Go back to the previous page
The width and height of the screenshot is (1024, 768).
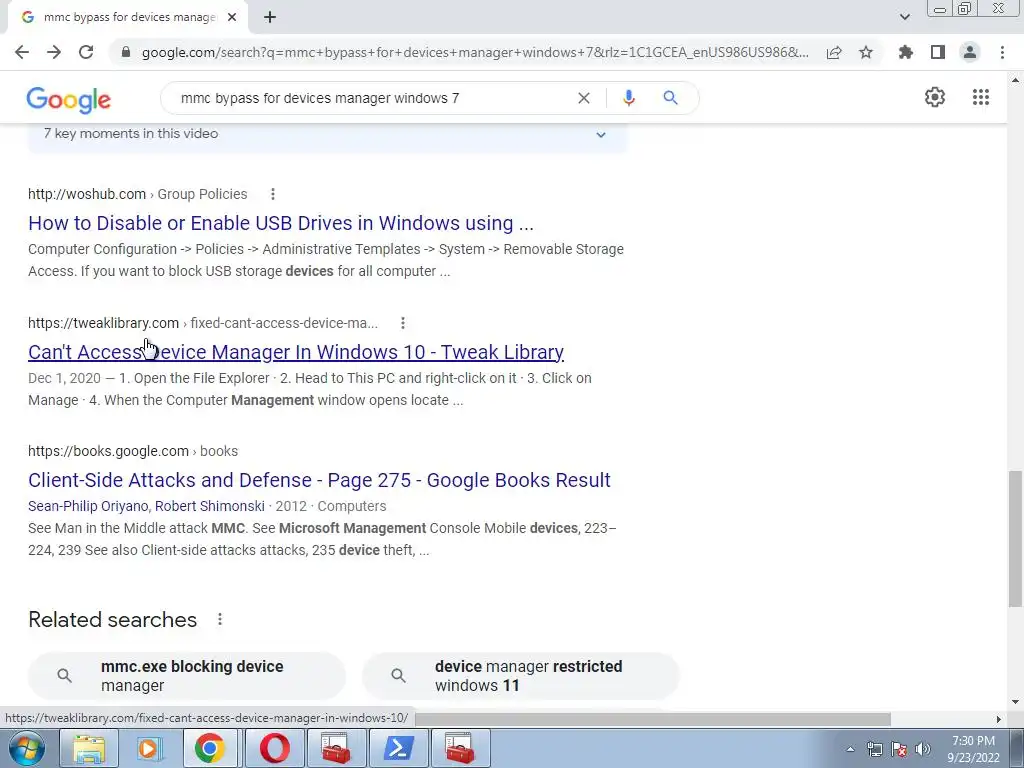point(22,52)
